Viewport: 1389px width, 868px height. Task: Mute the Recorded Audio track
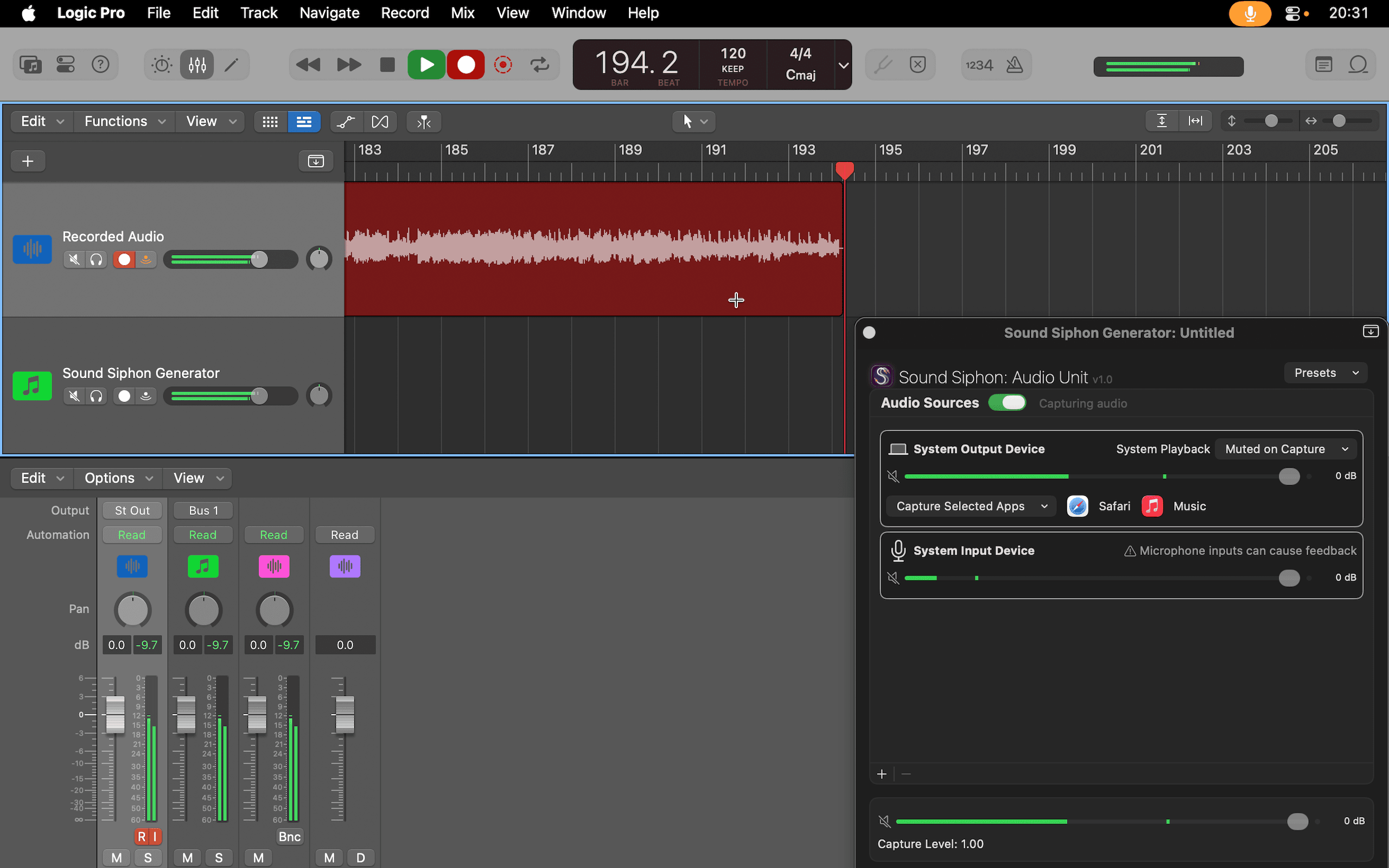click(x=73, y=259)
